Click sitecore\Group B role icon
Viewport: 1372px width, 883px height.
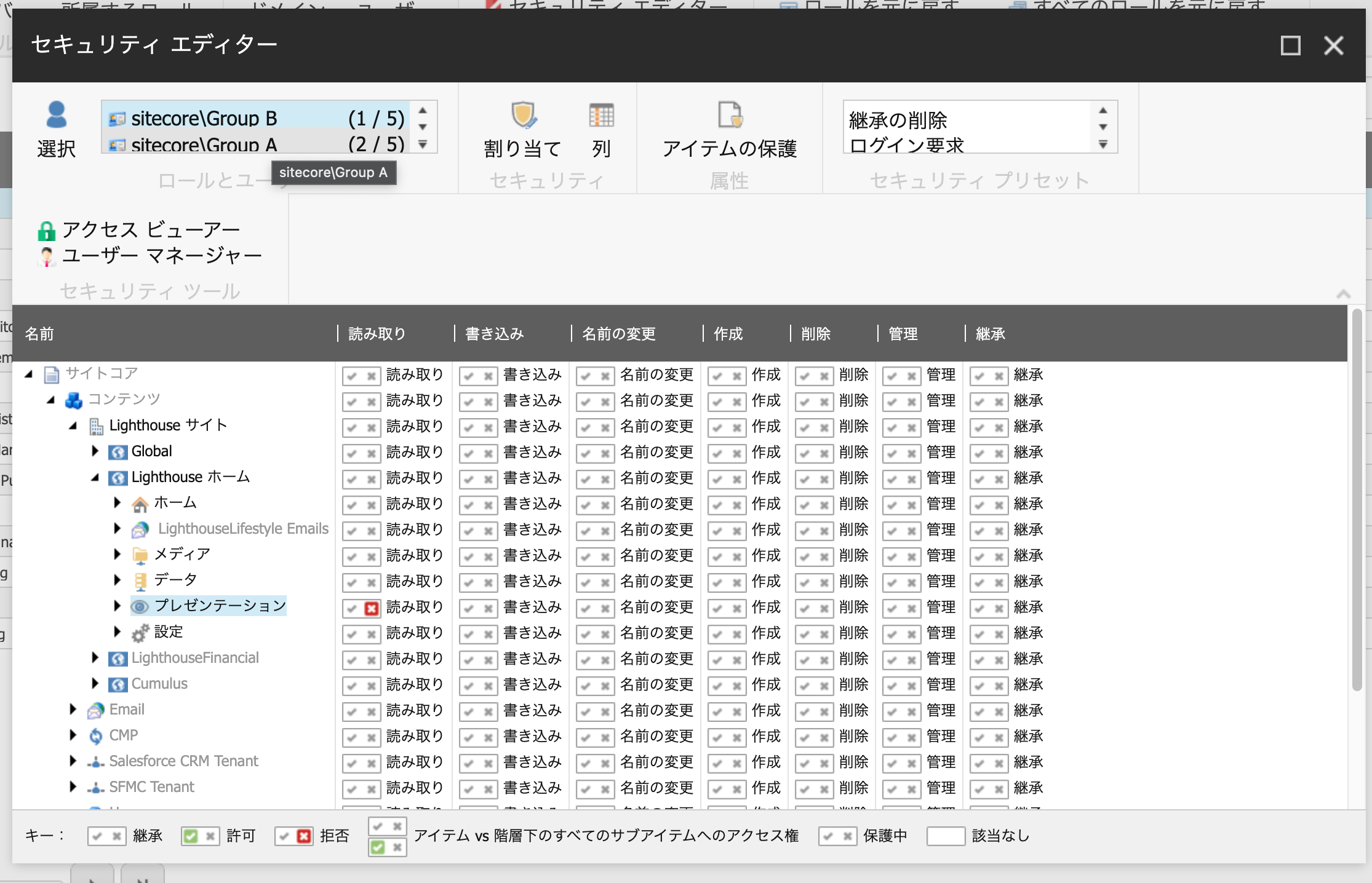coord(117,119)
